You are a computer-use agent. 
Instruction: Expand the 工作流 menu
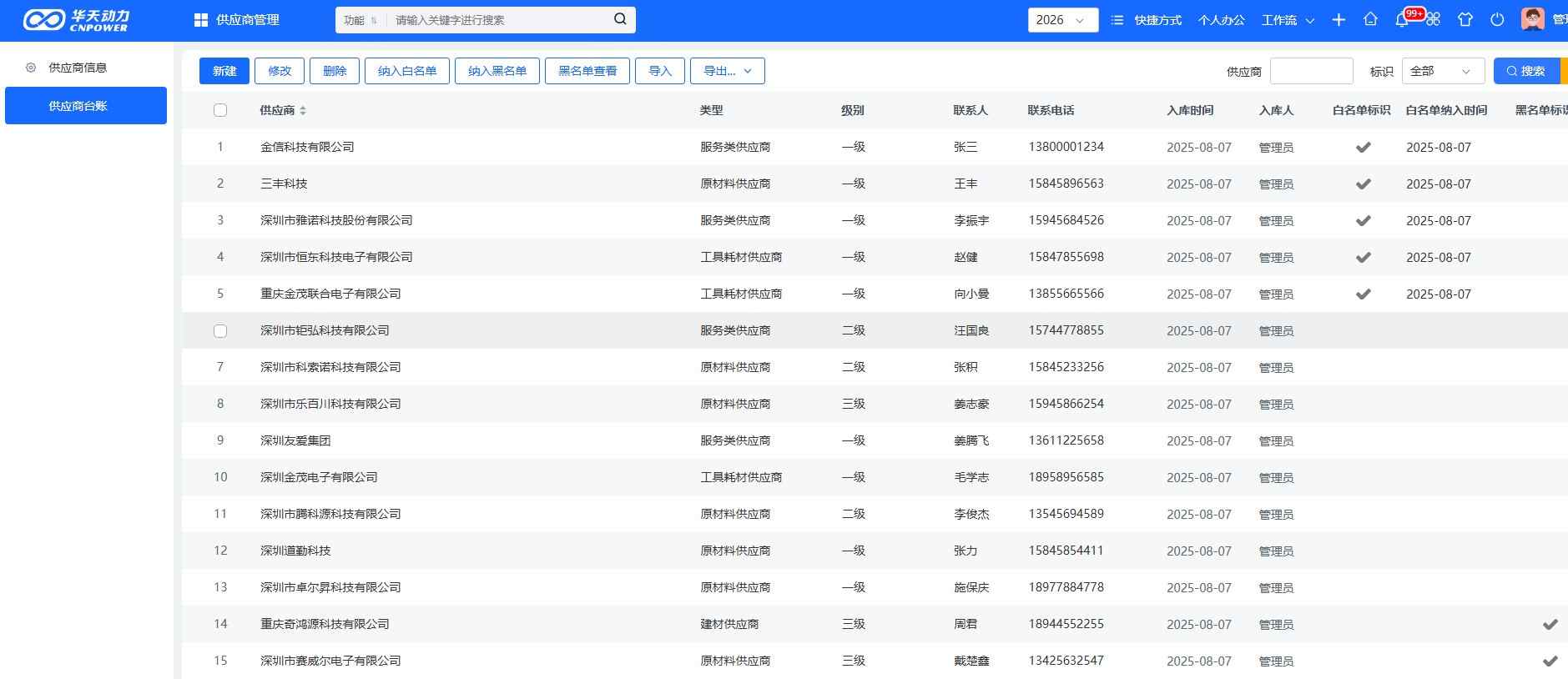pos(1288,20)
